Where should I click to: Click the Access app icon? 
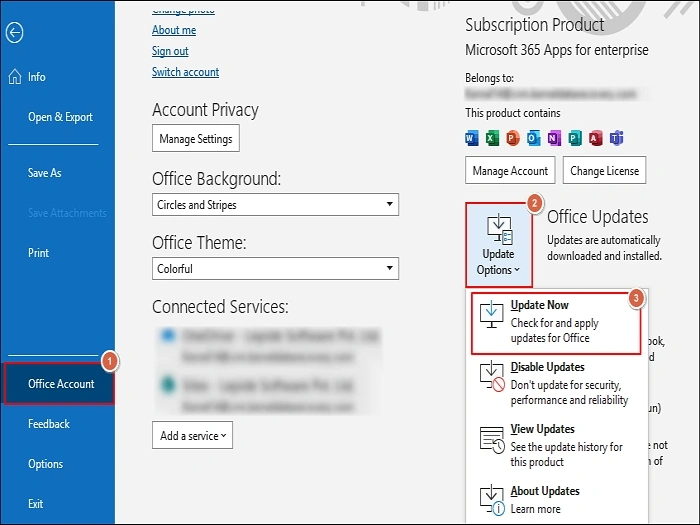596,138
